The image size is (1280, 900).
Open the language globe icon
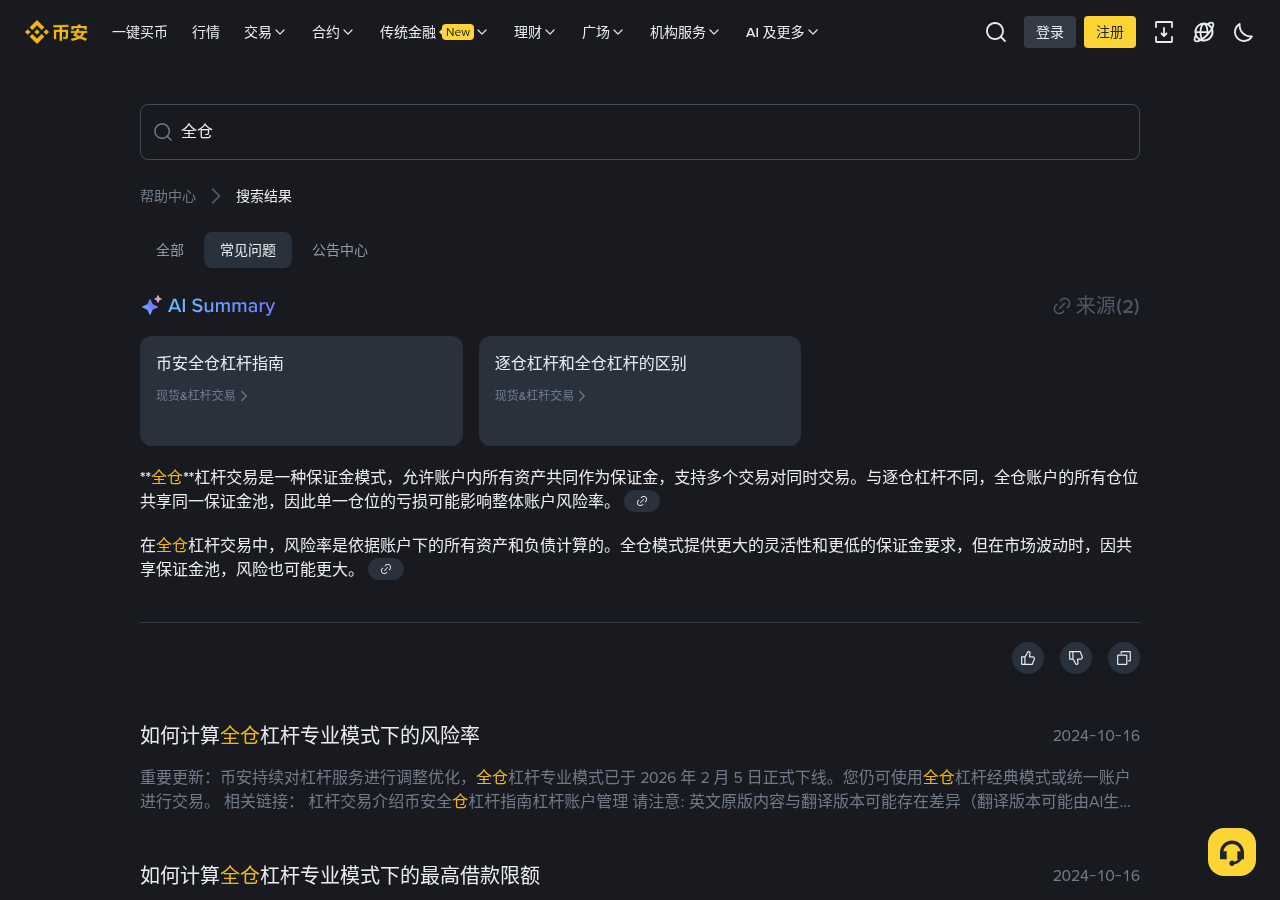point(1204,32)
